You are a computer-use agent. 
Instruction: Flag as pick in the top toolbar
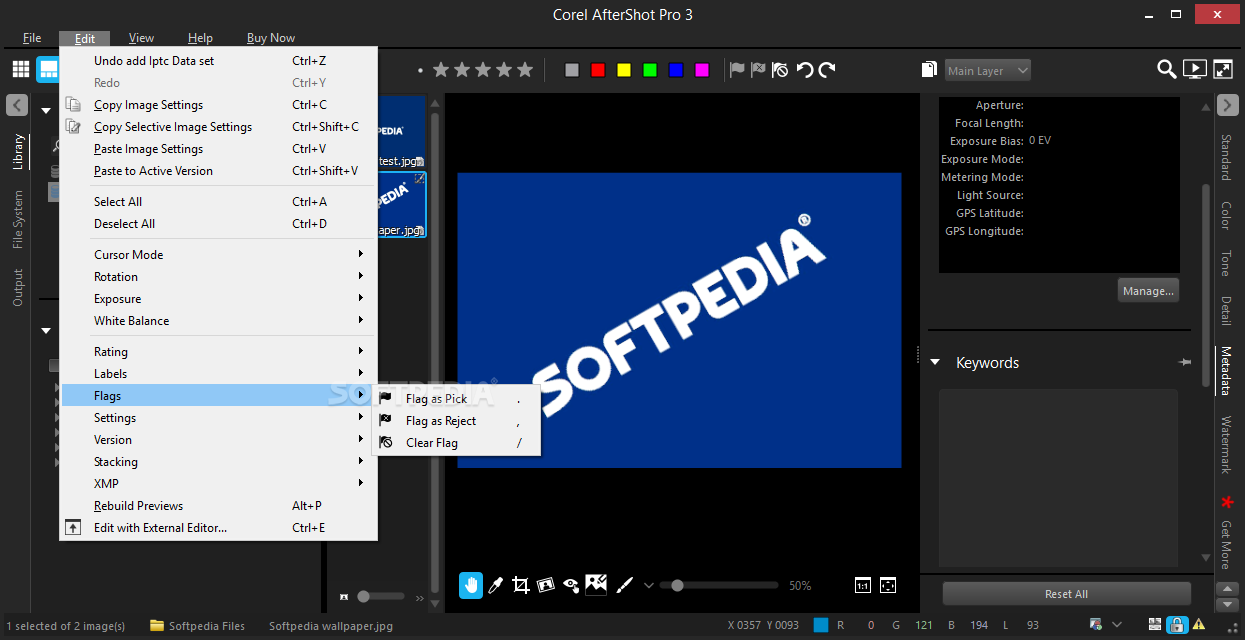point(737,69)
